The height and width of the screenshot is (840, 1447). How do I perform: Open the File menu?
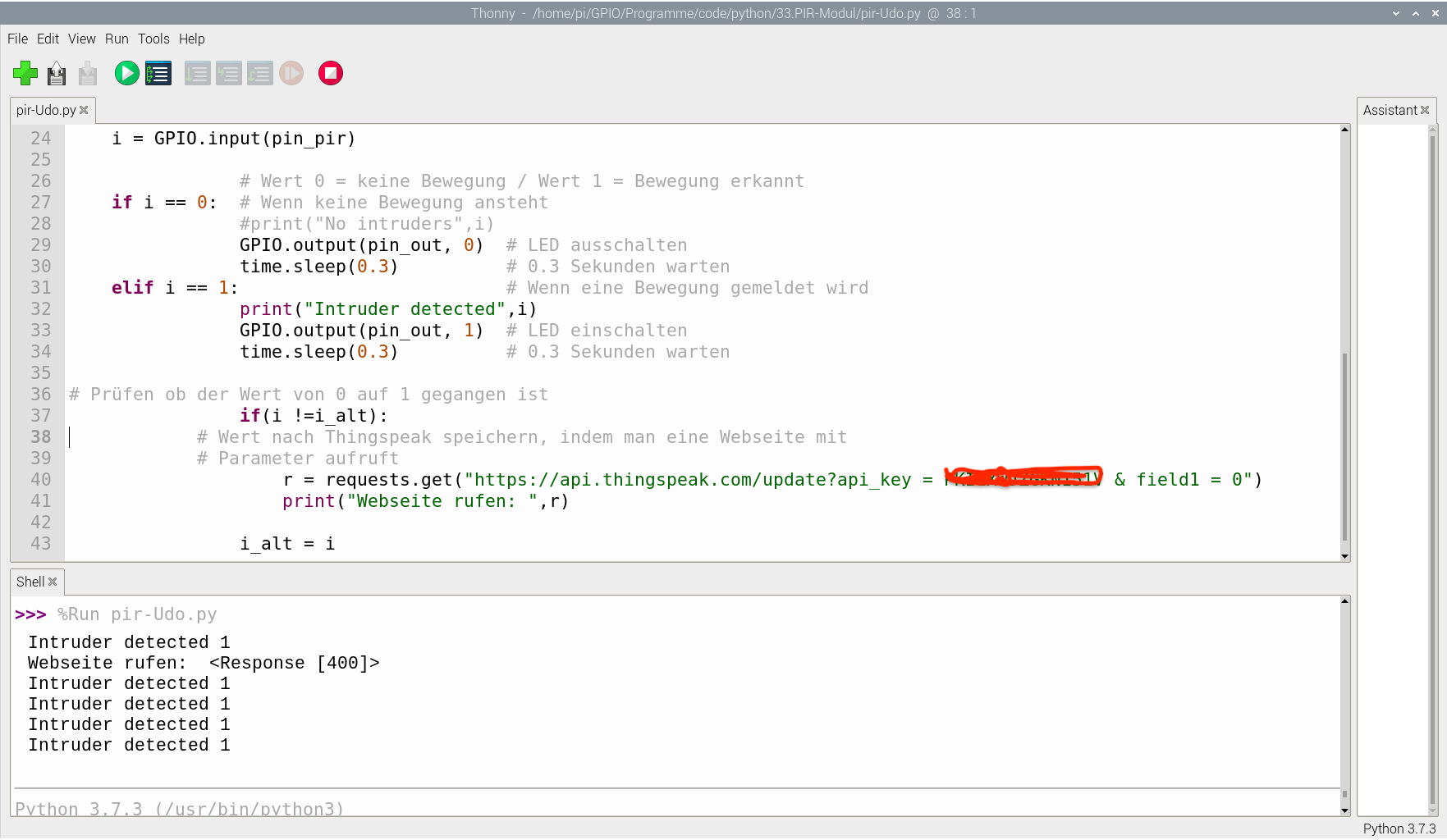tap(17, 39)
